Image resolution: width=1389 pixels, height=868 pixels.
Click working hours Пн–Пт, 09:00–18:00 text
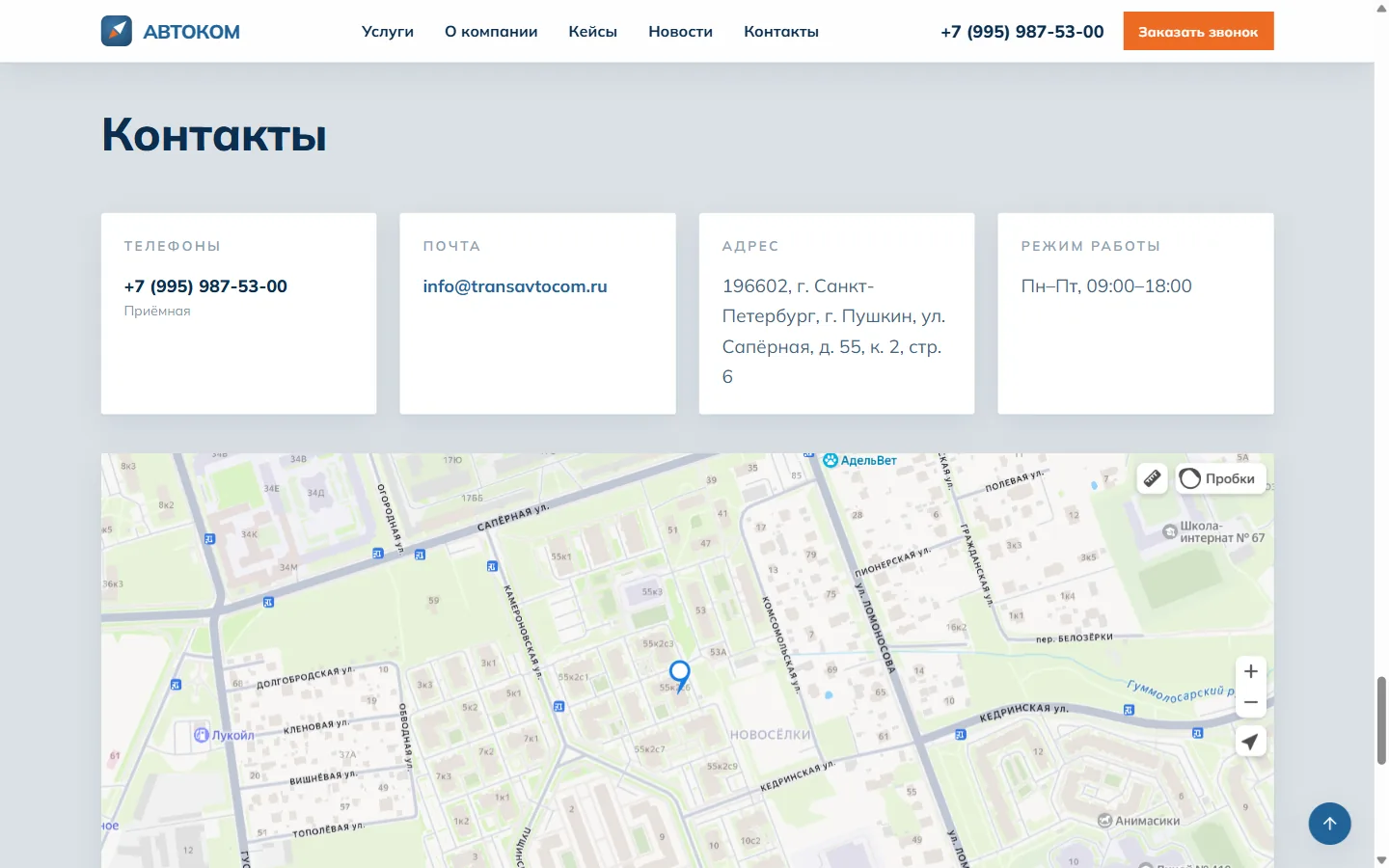(1106, 286)
